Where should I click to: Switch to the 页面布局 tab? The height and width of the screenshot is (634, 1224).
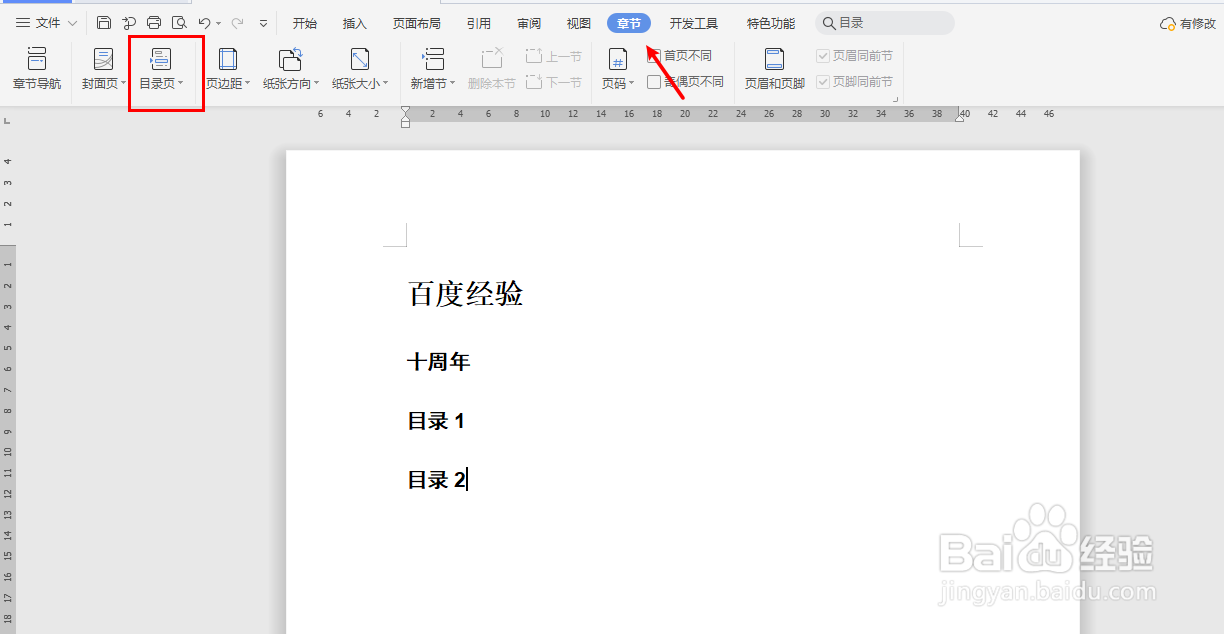417,23
